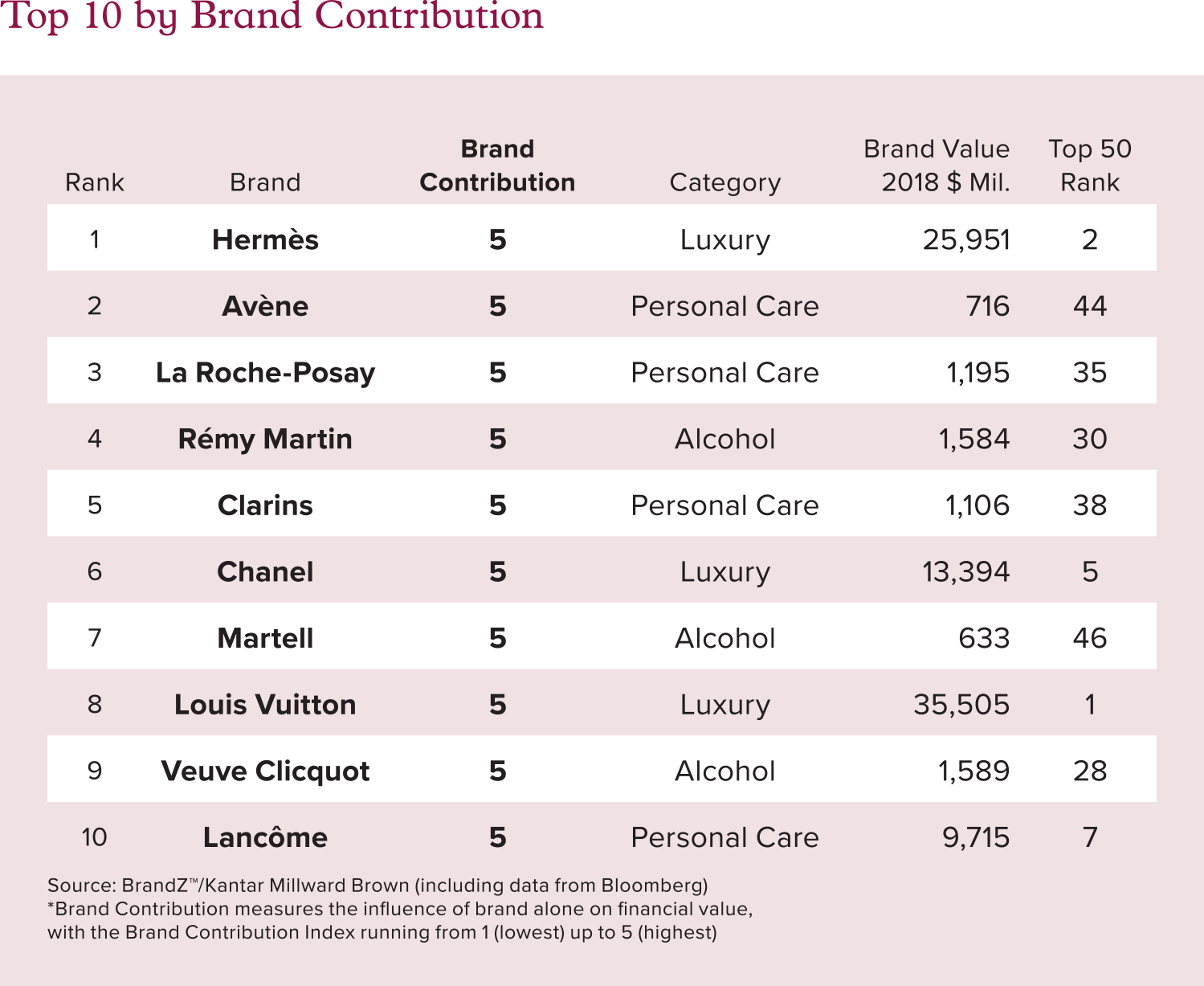Click the Hermès brand name

tap(265, 239)
